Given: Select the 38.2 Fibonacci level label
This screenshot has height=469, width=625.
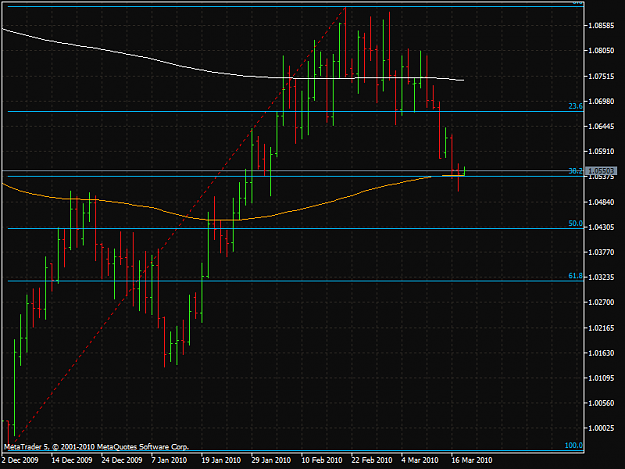Looking at the screenshot, I should 576,171.
